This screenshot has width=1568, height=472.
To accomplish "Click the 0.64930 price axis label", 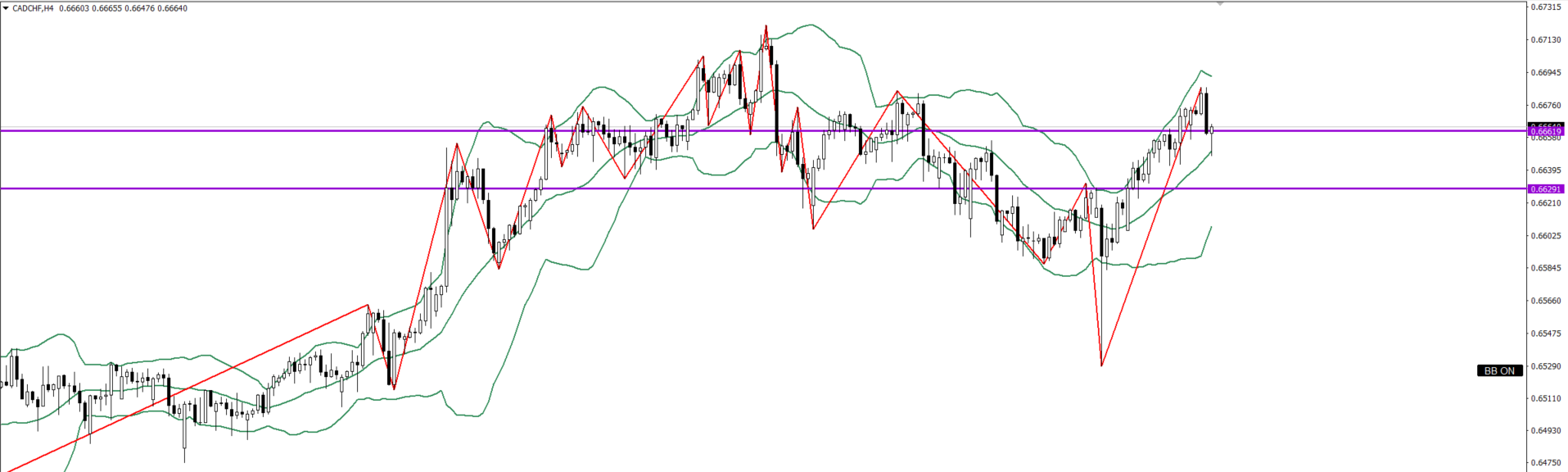I will click(x=1546, y=431).
